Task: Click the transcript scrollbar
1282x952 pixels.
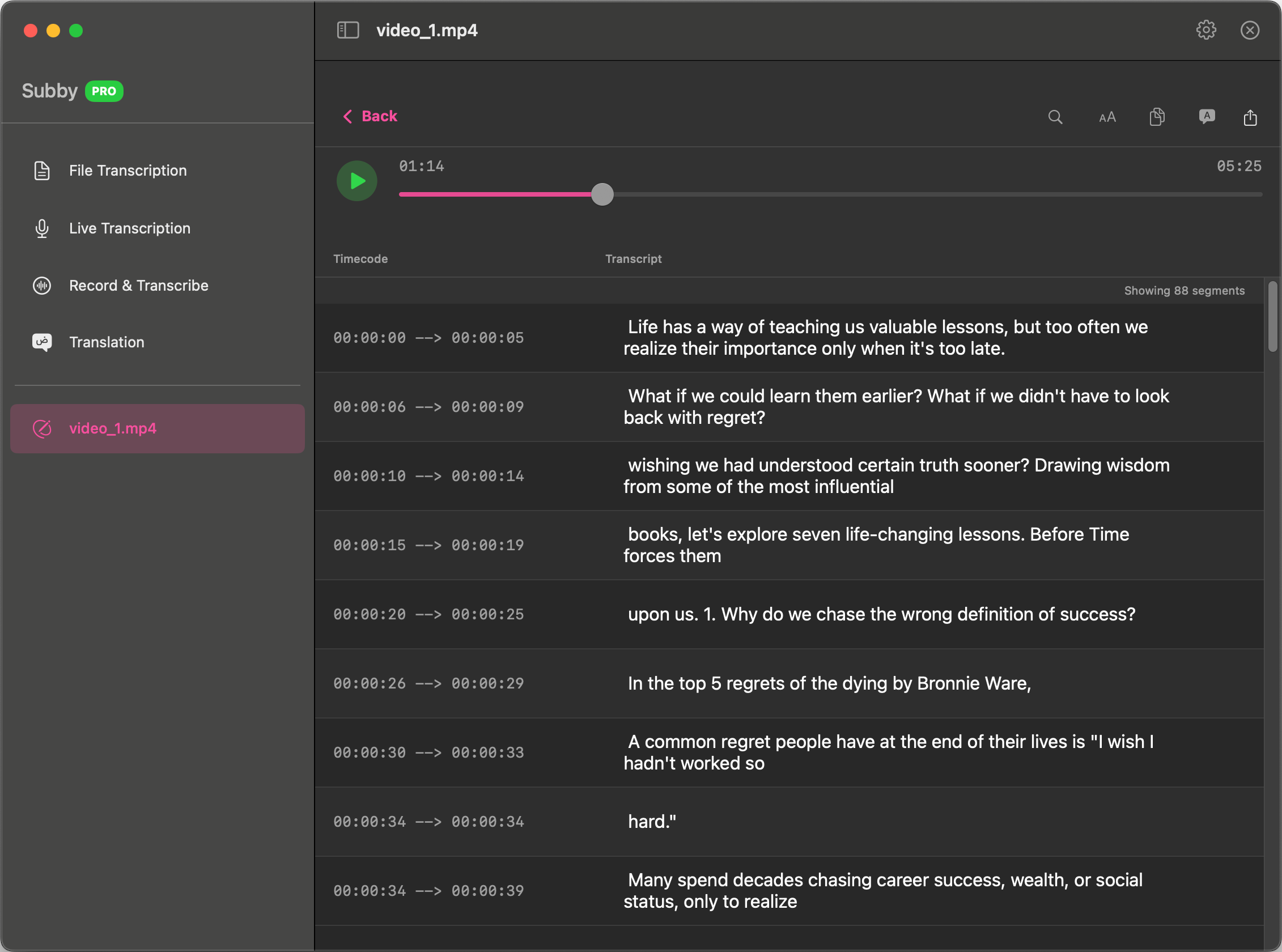Action: pyautogui.click(x=1272, y=317)
